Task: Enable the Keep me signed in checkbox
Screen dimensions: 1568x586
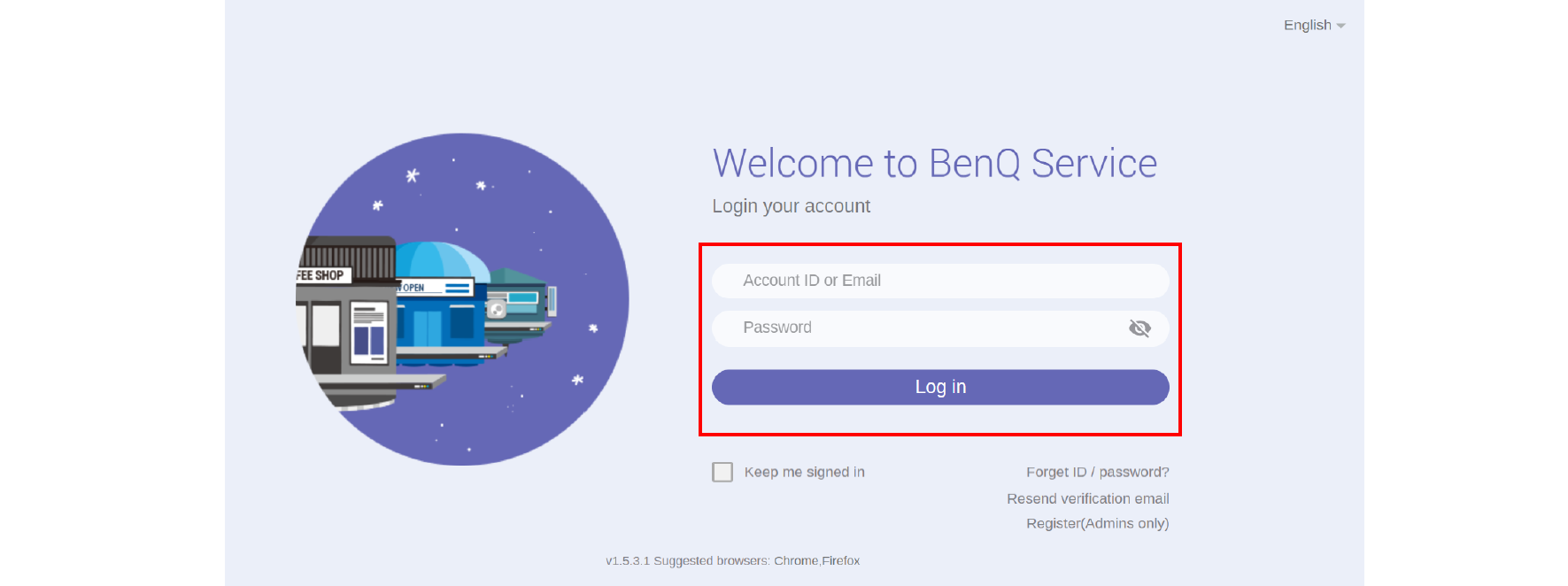Action: coord(722,472)
